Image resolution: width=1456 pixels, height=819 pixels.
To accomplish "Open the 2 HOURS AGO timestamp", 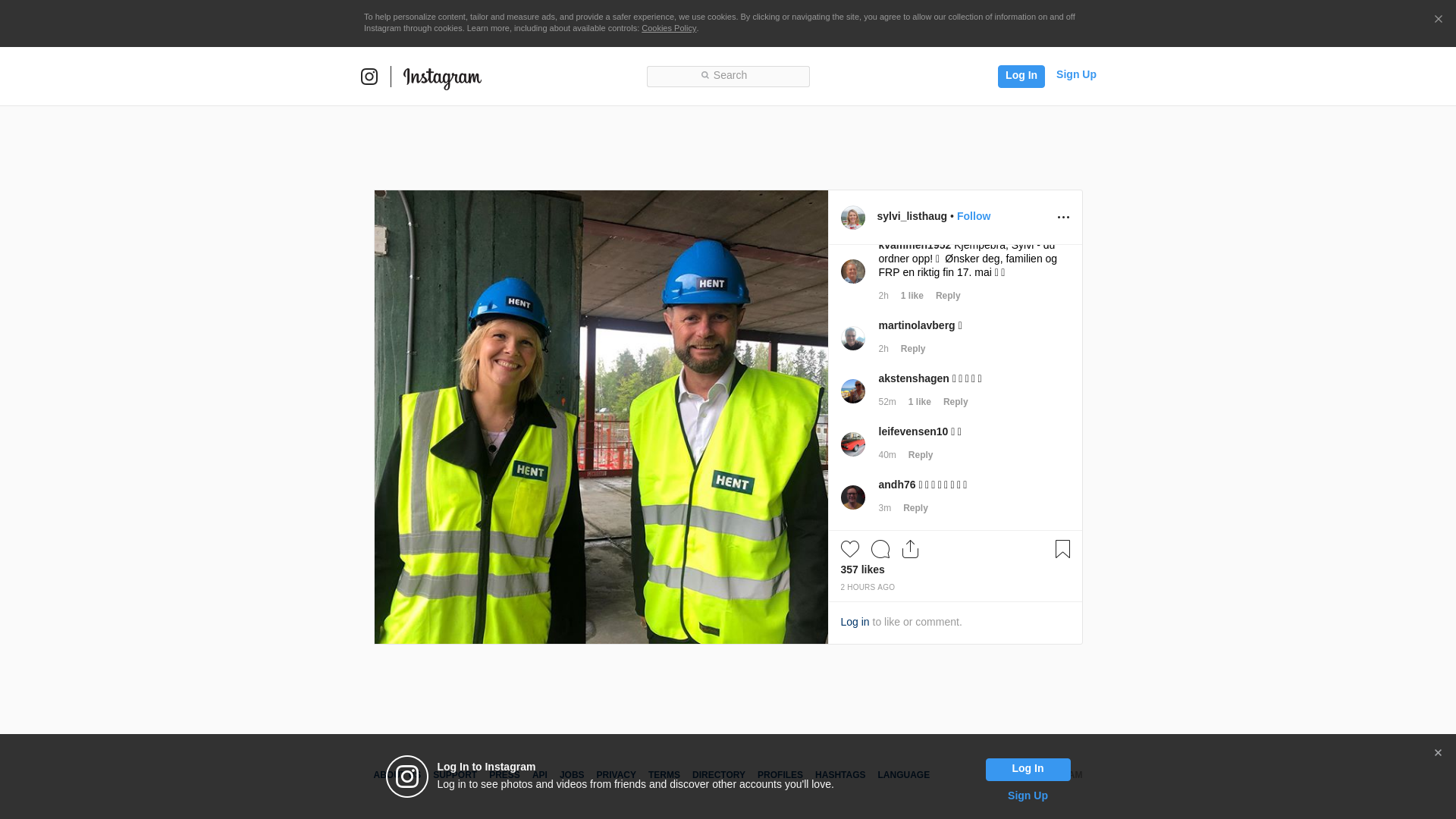I will click(x=868, y=588).
